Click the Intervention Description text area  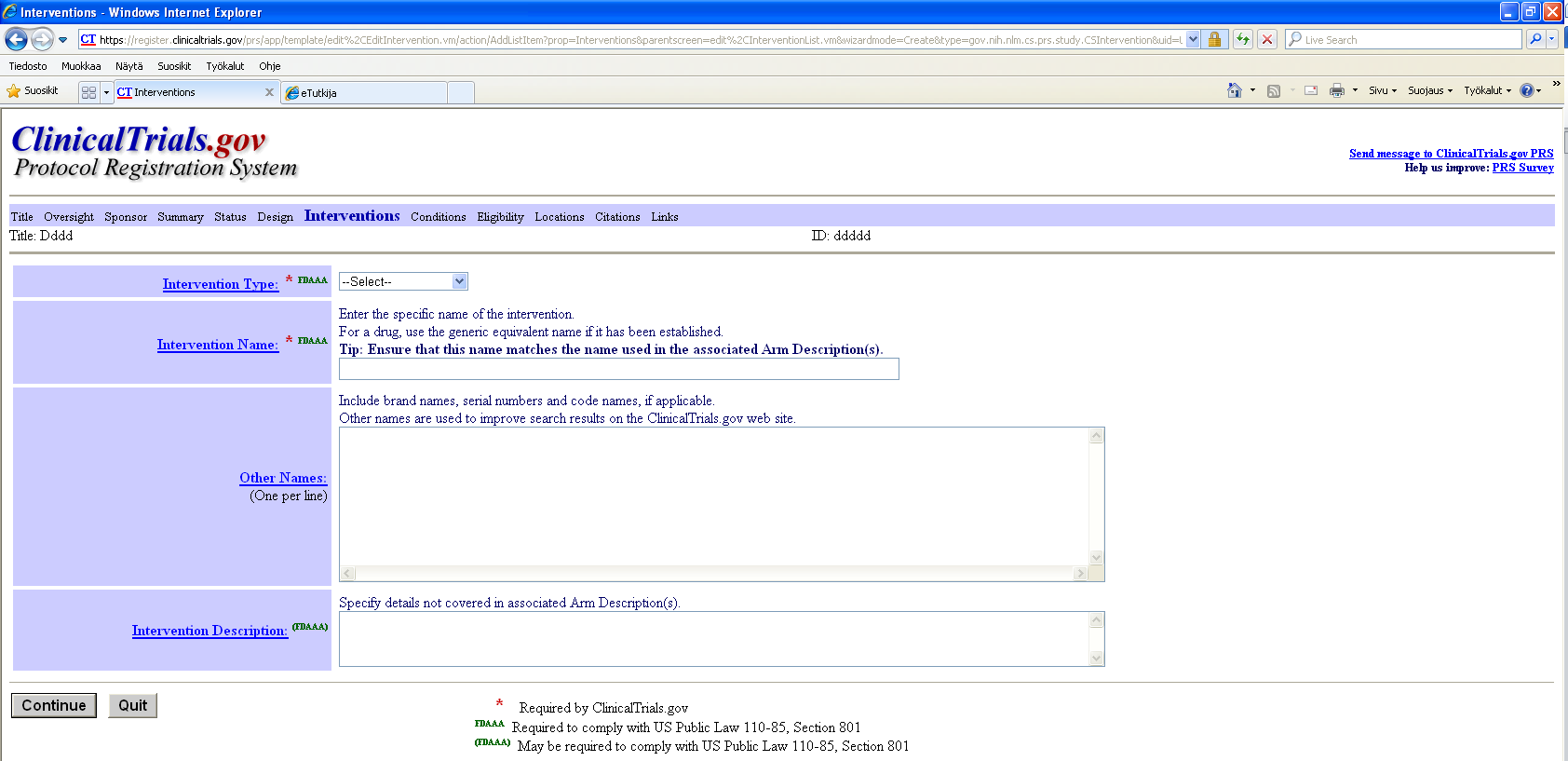tap(714, 639)
